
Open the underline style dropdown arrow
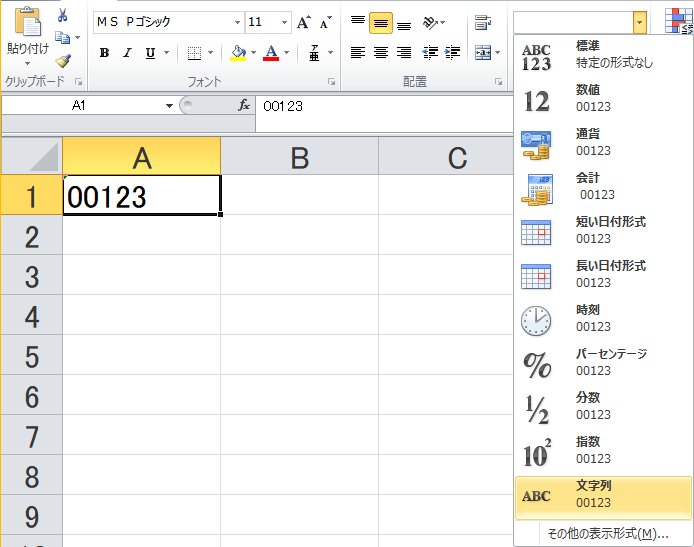click(x=166, y=53)
